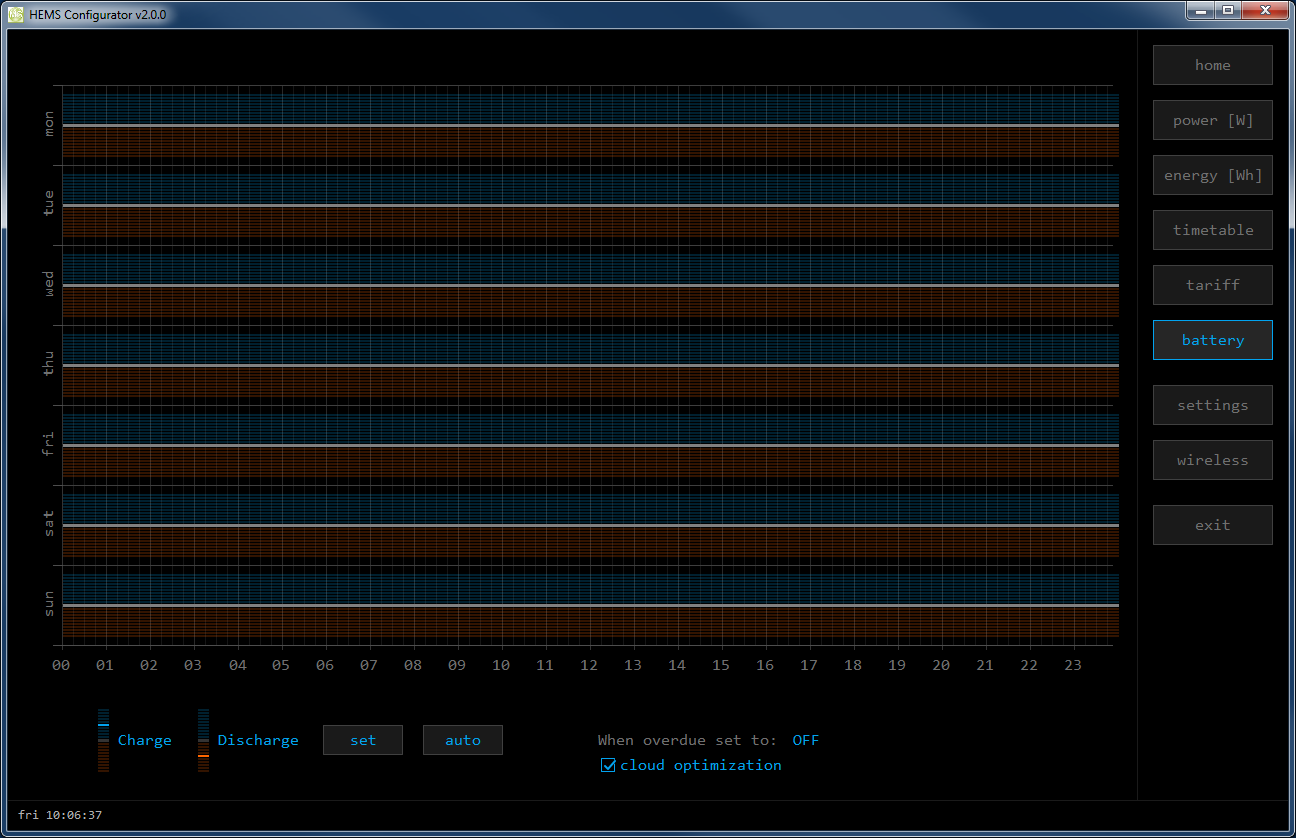Open the settings page
This screenshot has height=838, width=1296.
(1212, 405)
